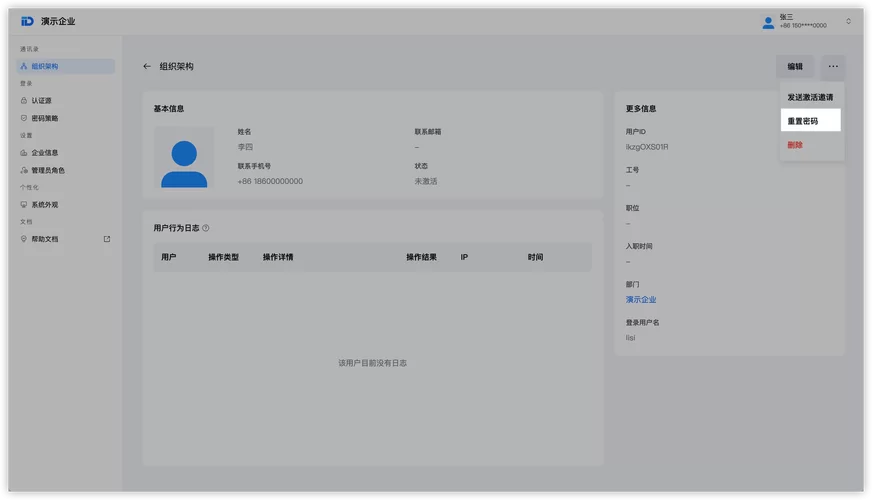Click the lock icon next to 认证源

[x=23, y=101]
